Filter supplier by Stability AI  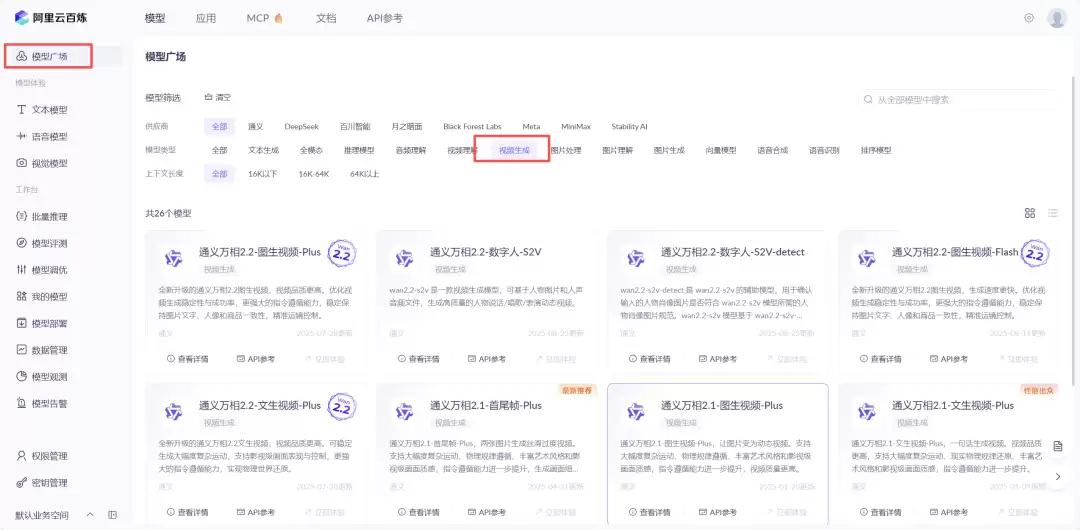click(630, 127)
